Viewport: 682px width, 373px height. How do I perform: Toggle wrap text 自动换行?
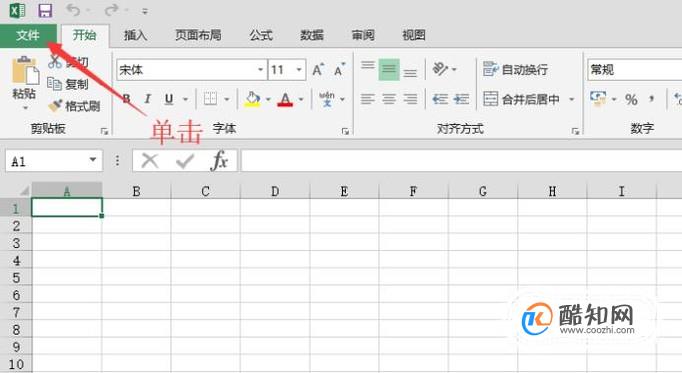[x=515, y=70]
